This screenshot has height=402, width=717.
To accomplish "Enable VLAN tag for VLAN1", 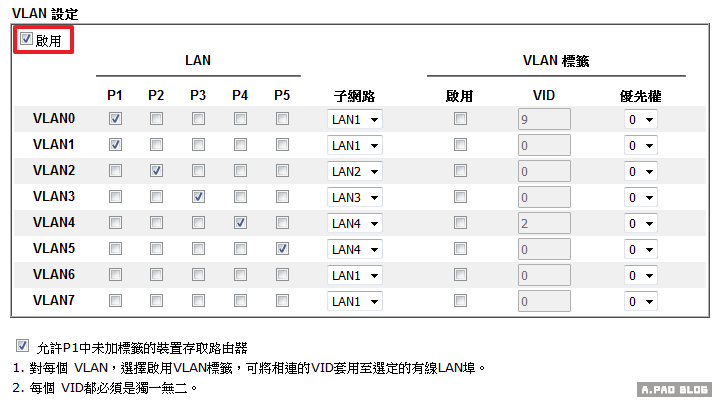I will [x=460, y=145].
